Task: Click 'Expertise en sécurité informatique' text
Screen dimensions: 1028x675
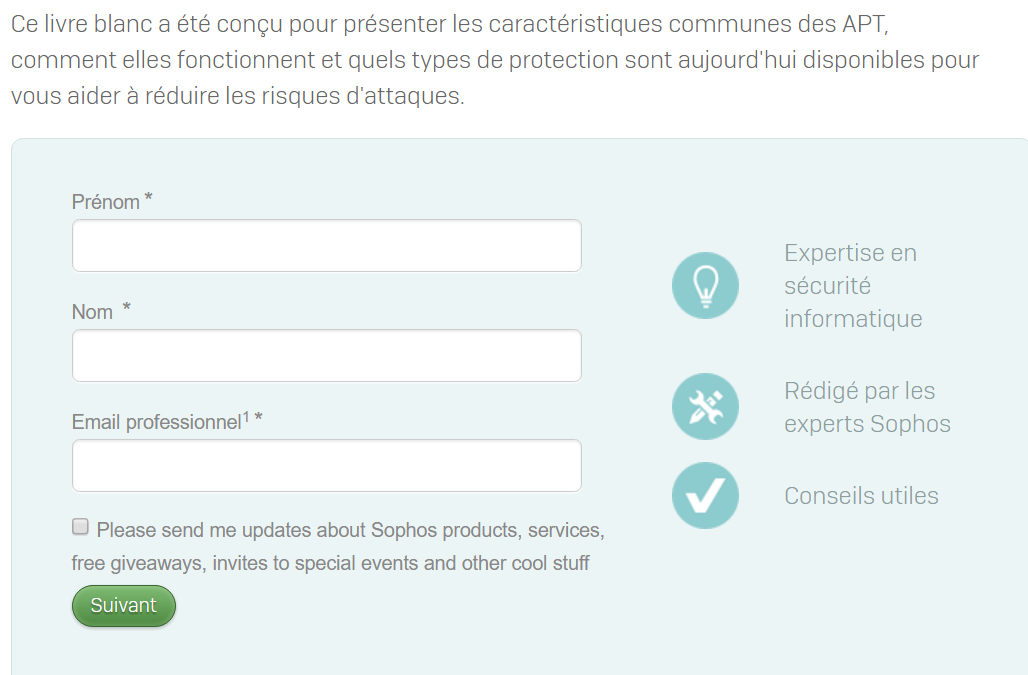Action: tap(853, 286)
